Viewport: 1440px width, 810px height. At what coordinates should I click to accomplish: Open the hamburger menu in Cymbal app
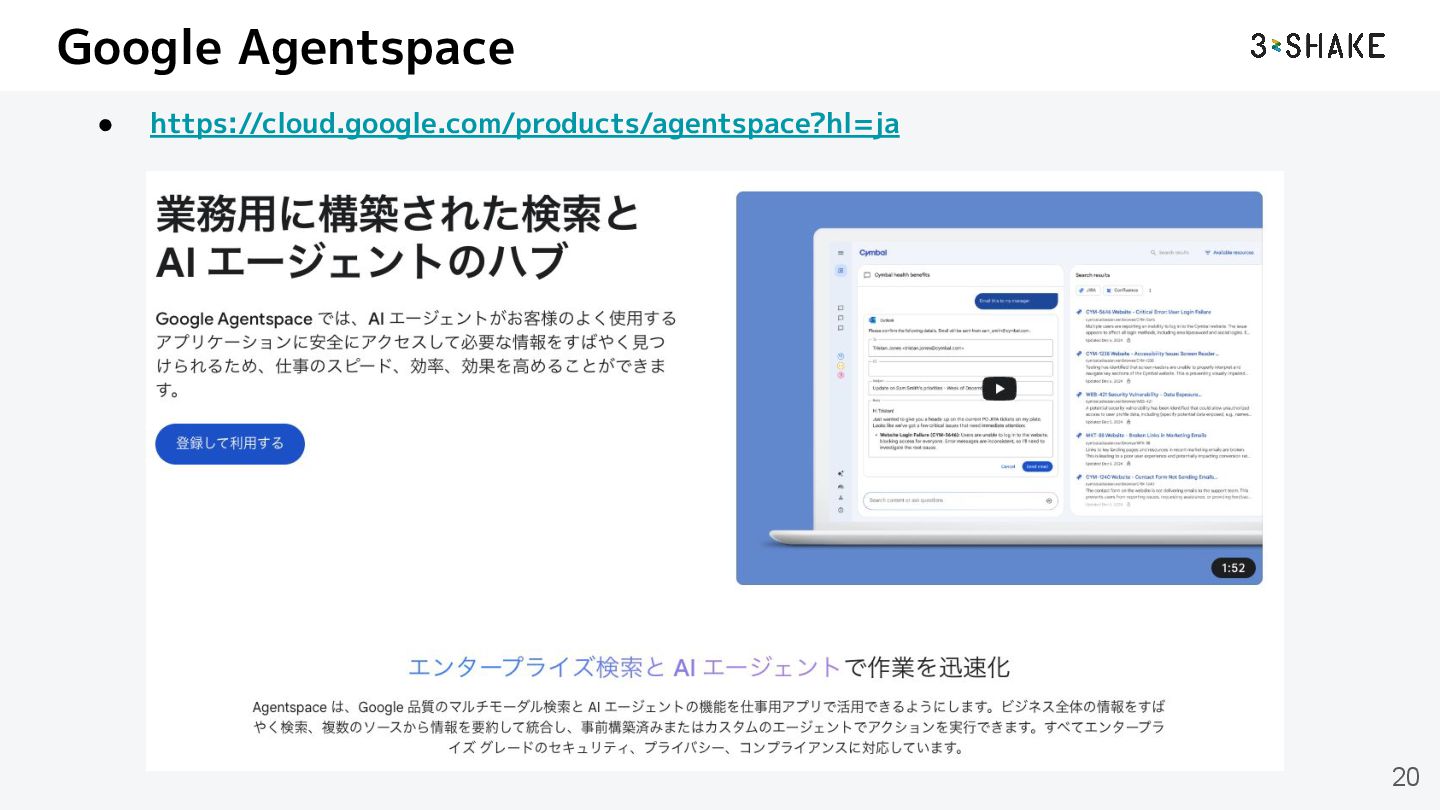pyautogui.click(x=841, y=253)
